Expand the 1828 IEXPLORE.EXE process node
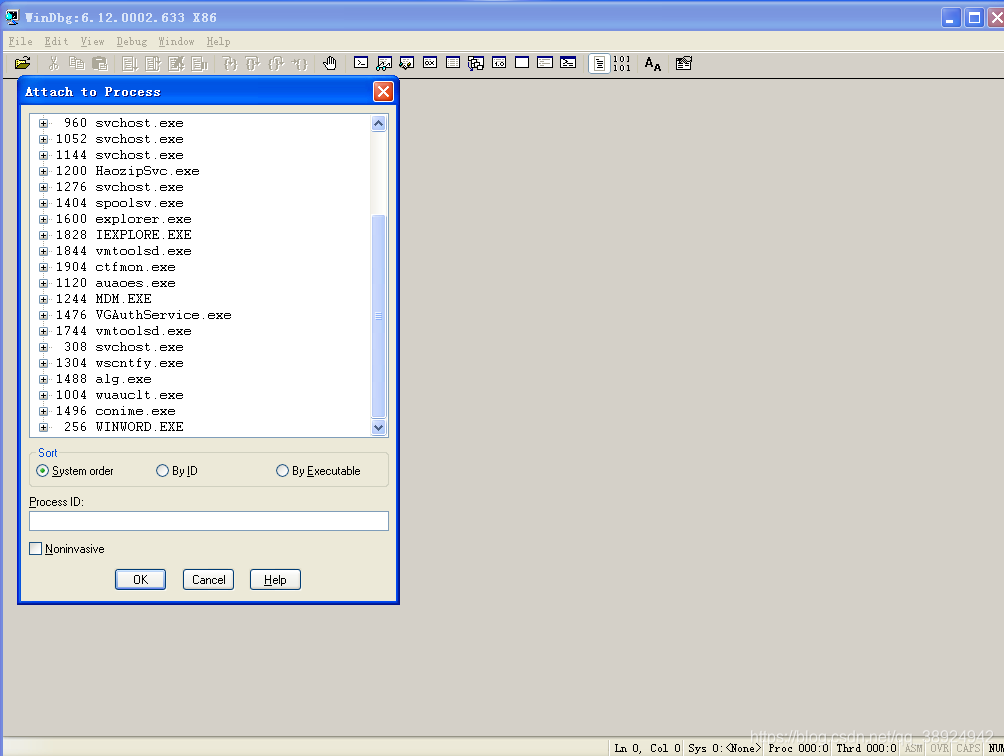The image size is (1004, 756). point(43,235)
